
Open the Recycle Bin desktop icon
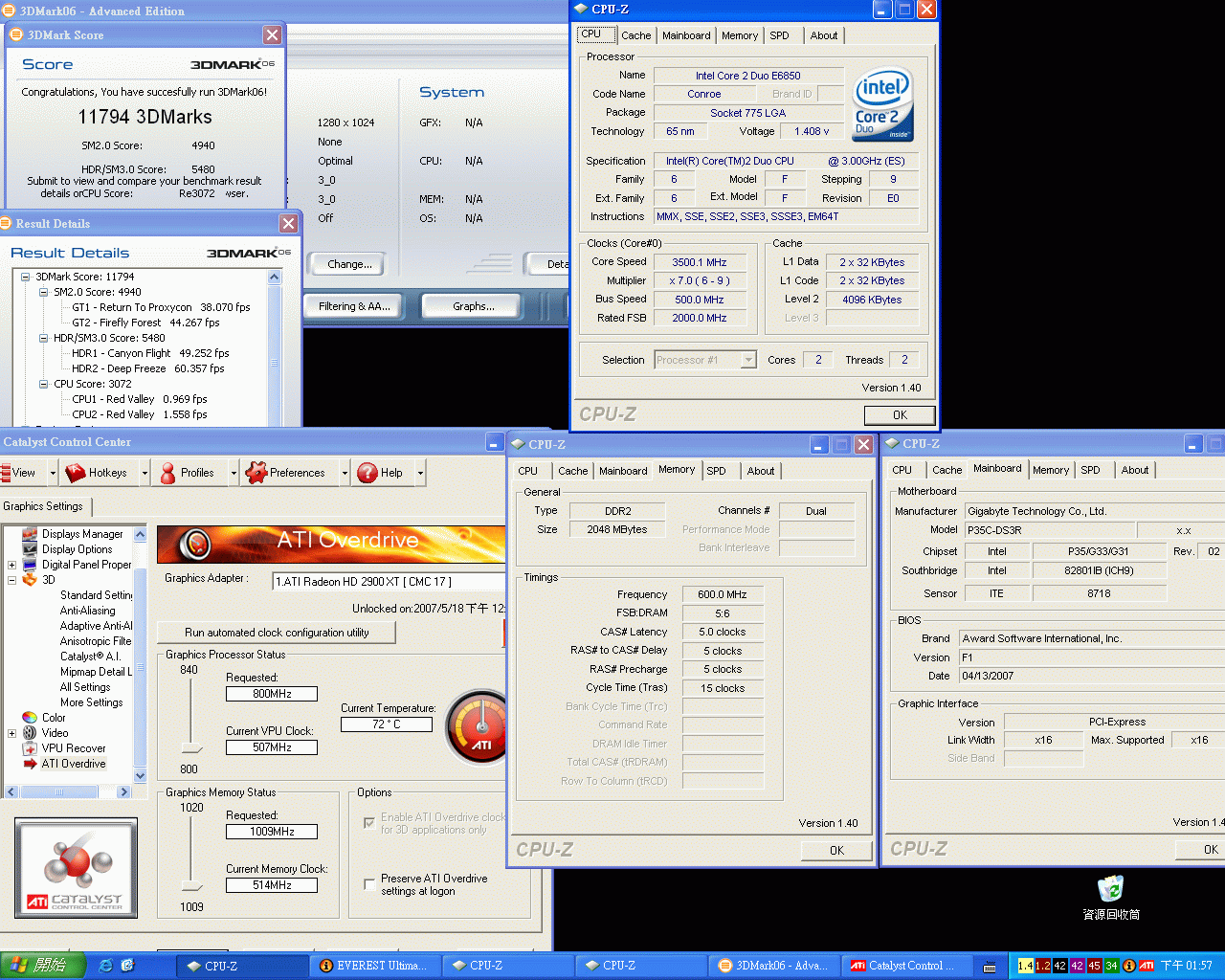1110,888
